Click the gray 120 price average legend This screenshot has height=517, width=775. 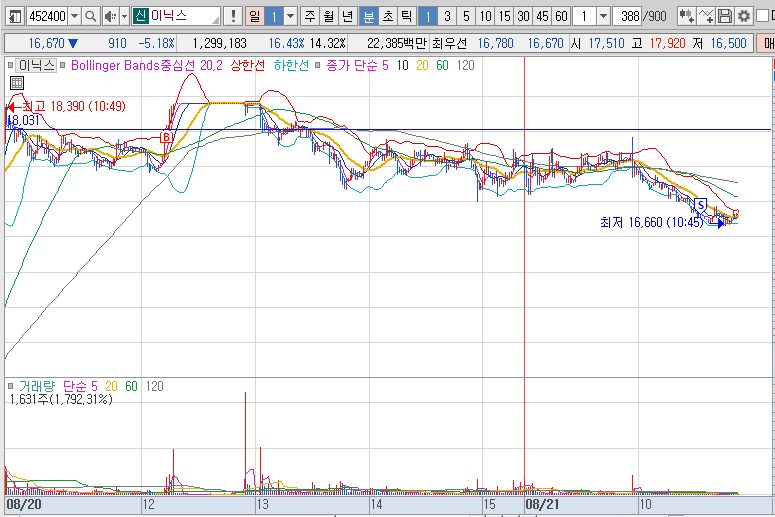click(465, 65)
